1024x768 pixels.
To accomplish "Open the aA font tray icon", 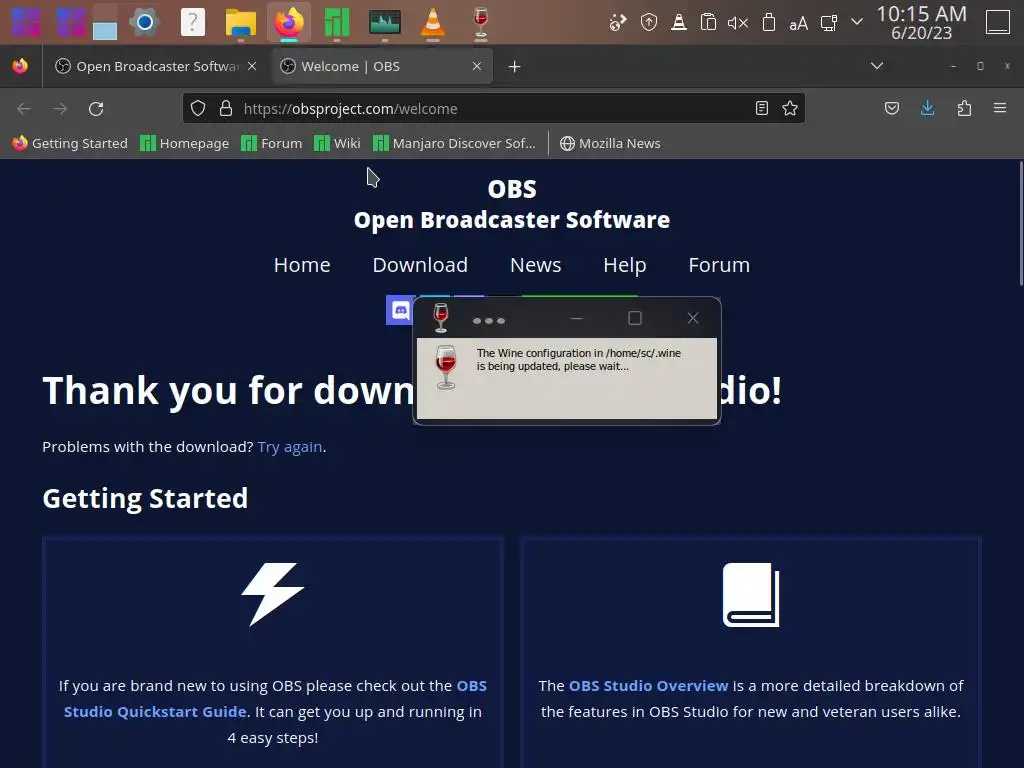I will click(798, 24).
